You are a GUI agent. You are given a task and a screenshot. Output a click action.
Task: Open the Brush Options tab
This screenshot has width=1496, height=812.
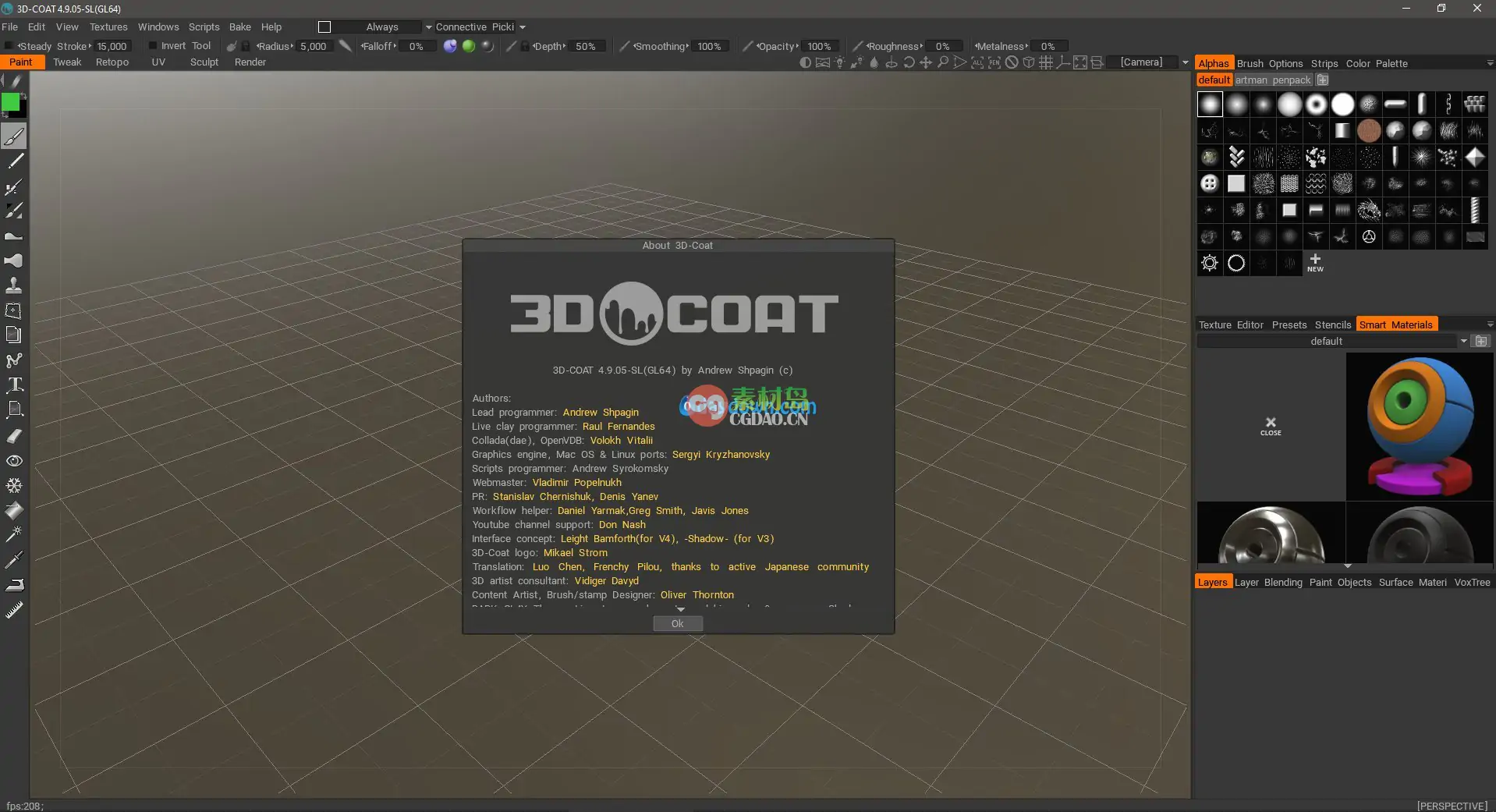click(1270, 64)
